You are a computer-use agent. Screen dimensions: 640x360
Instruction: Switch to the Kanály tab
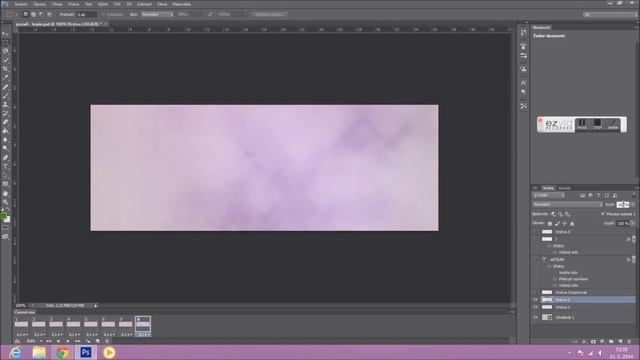pyautogui.click(x=564, y=188)
